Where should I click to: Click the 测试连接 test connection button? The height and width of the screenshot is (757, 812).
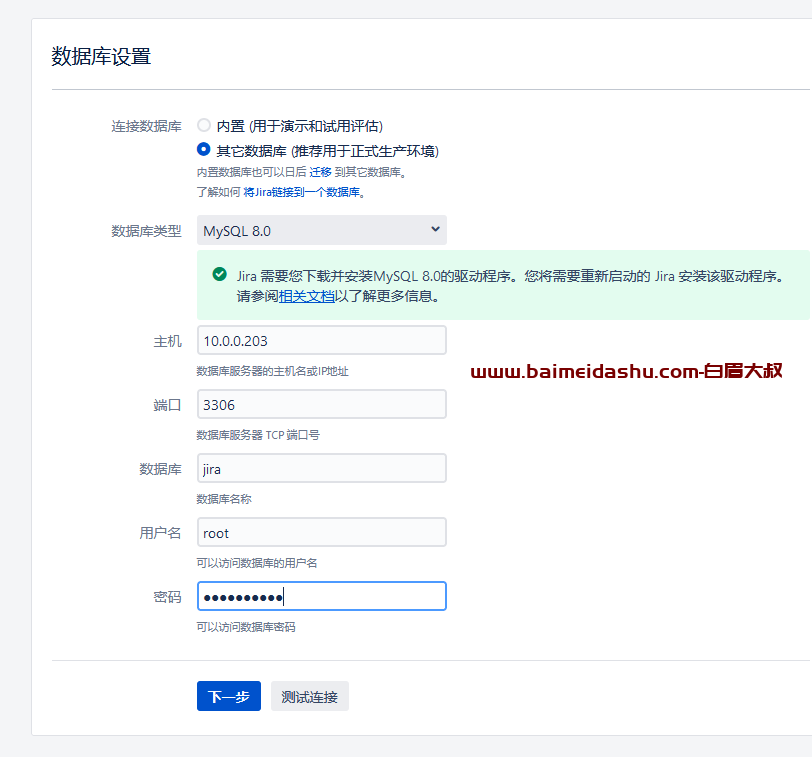tap(310, 696)
